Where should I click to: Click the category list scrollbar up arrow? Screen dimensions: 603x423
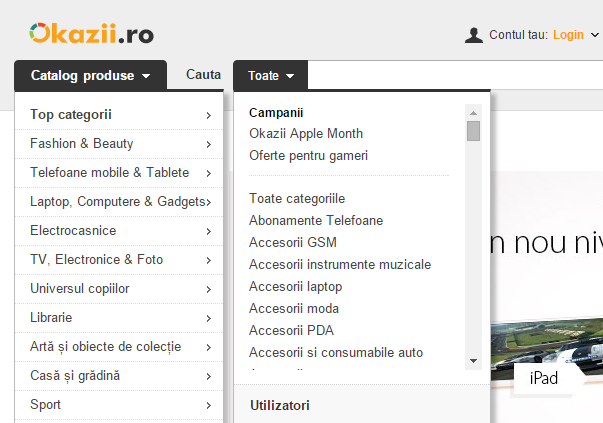(473, 113)
